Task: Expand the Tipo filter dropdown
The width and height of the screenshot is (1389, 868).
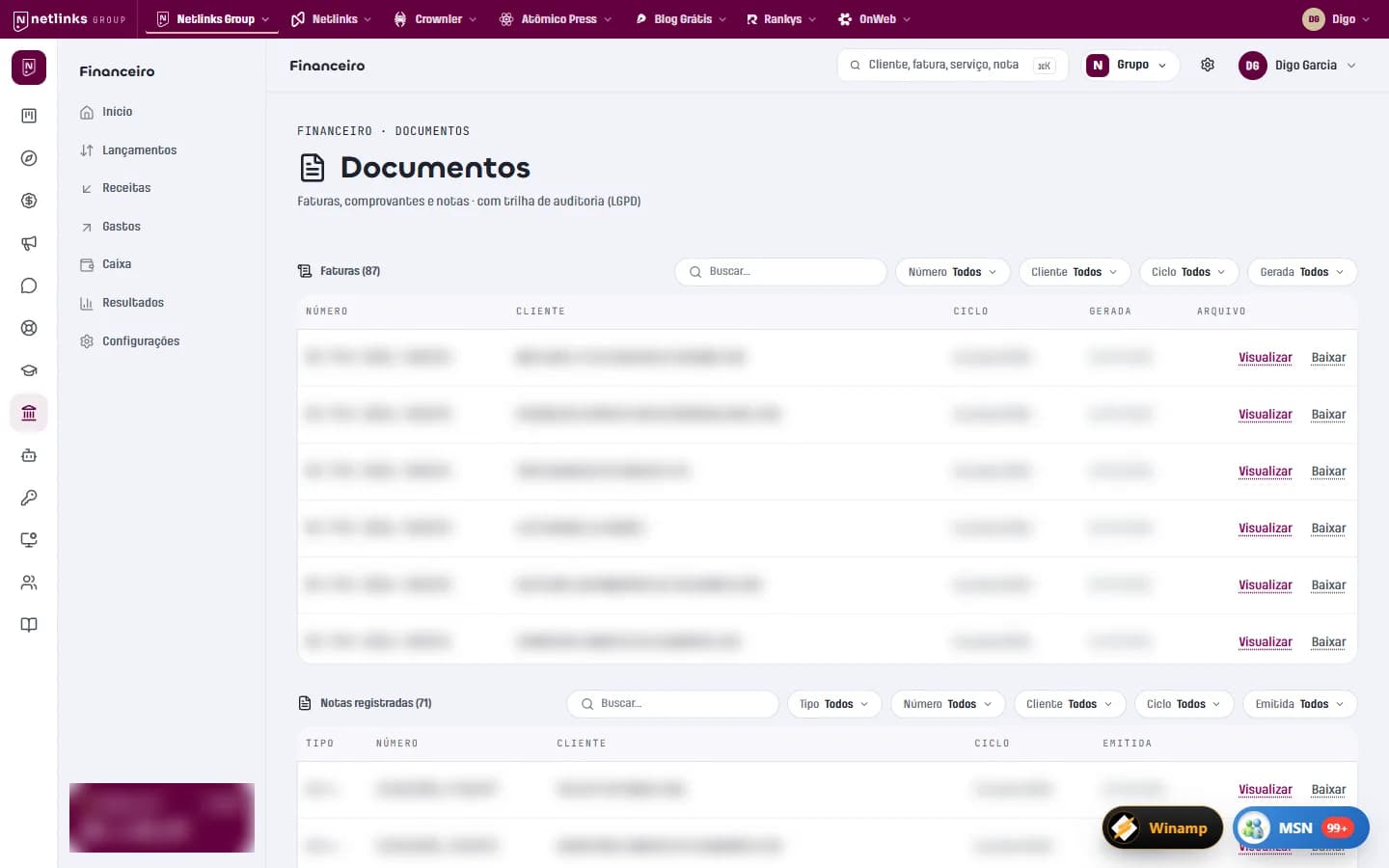Action: coord(834,704)
